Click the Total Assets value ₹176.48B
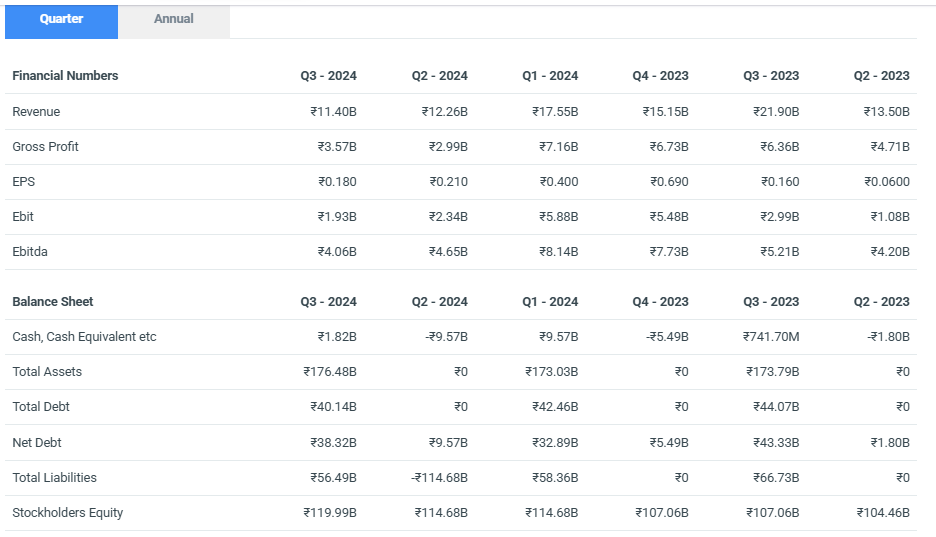The height and width of the screenshot is (537, 936). [330, 372]
